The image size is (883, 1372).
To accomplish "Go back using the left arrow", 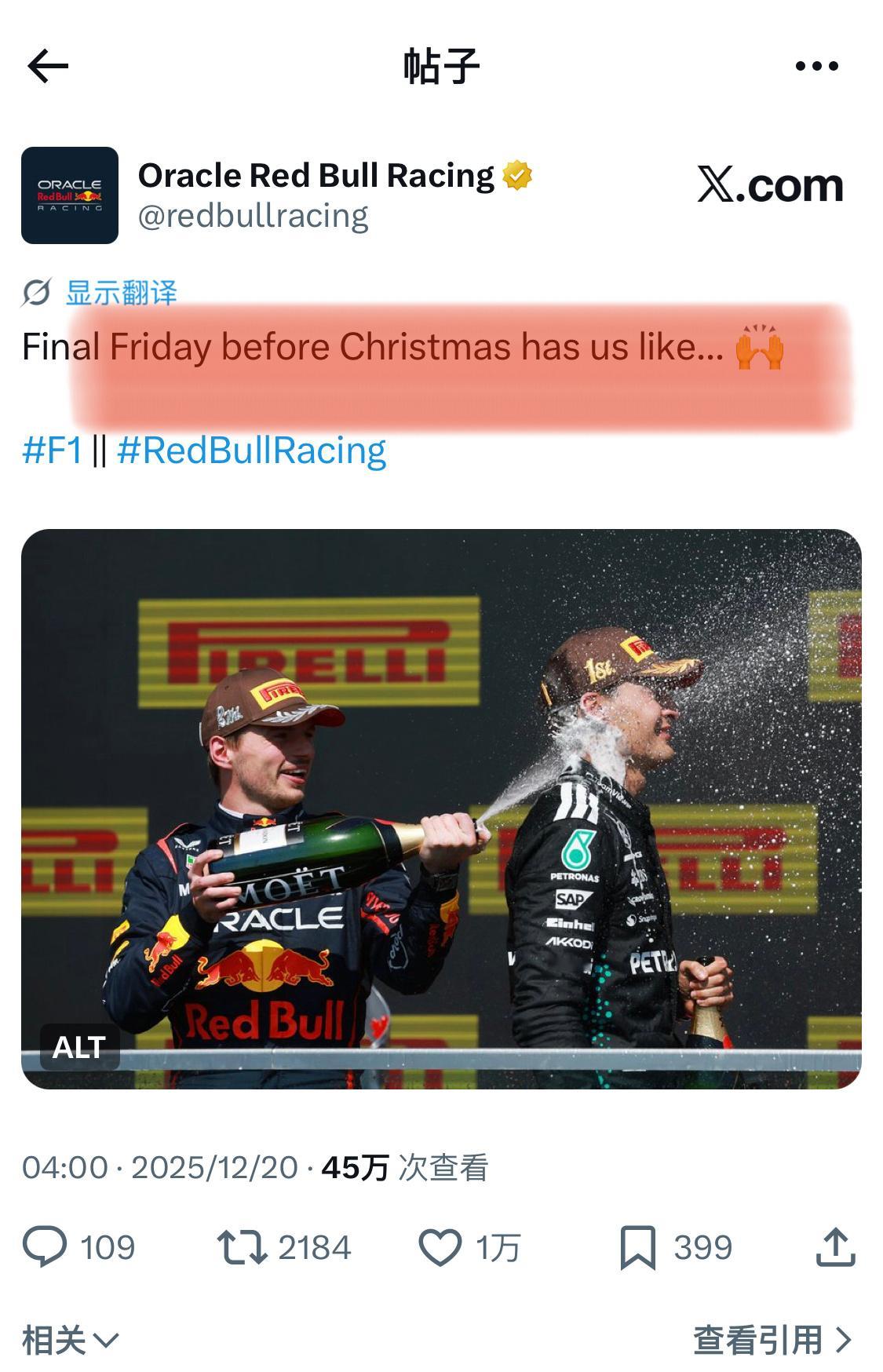I will pyautogui.click(x=48, y=66).
